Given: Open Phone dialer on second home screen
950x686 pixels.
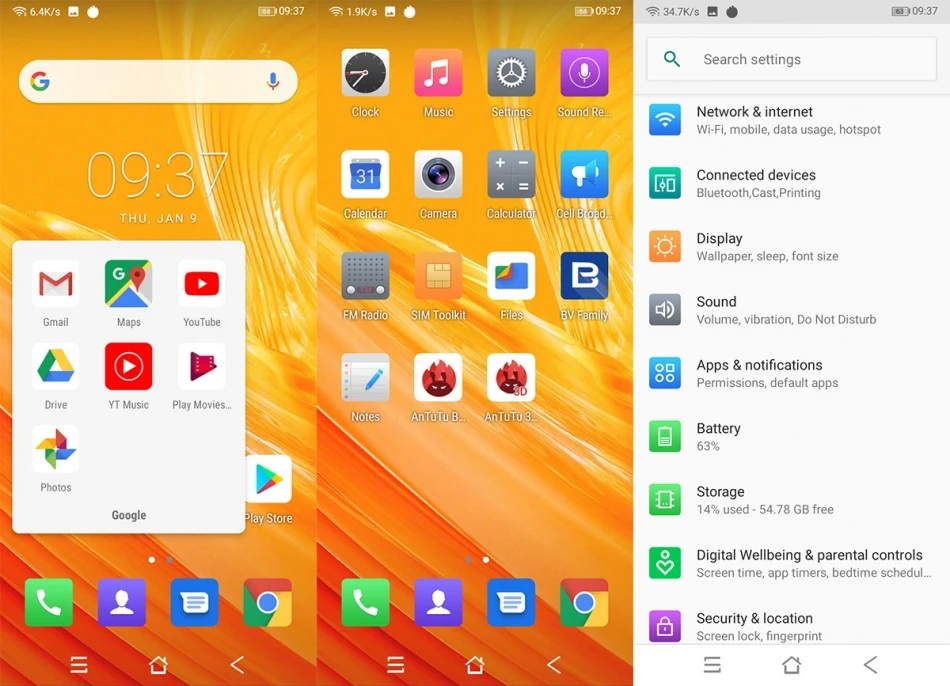Looking at the screenshot, I should pyautogui.click(x=365, y=602).
